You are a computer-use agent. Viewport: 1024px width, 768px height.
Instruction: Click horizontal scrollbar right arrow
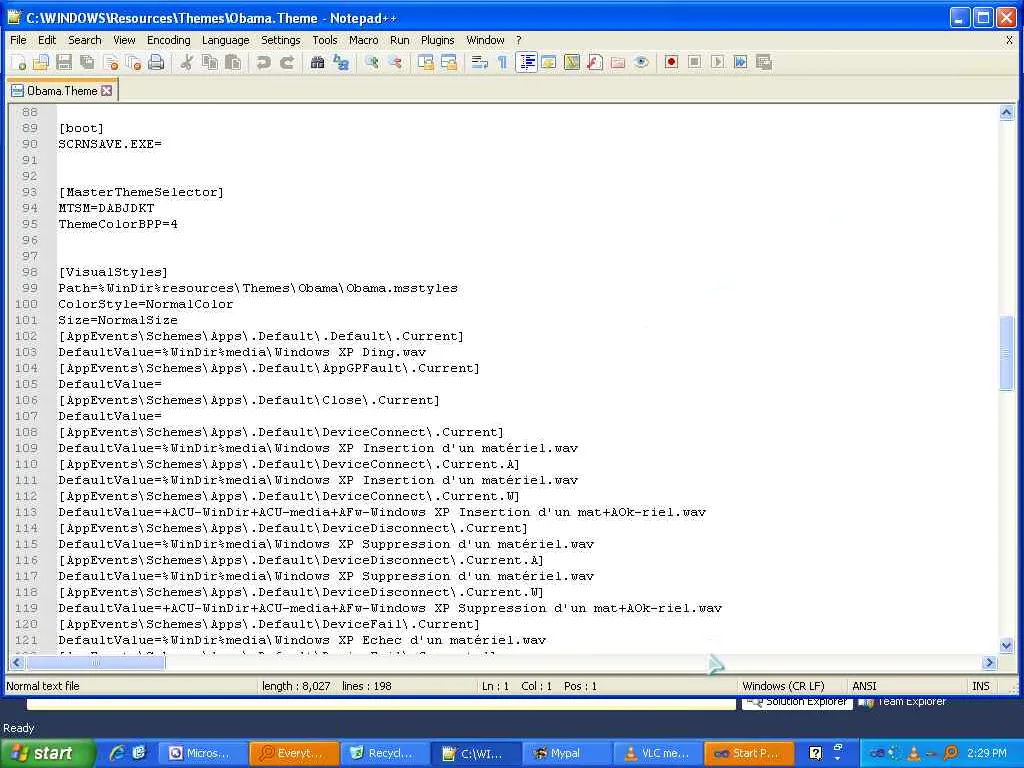[989, 663]
